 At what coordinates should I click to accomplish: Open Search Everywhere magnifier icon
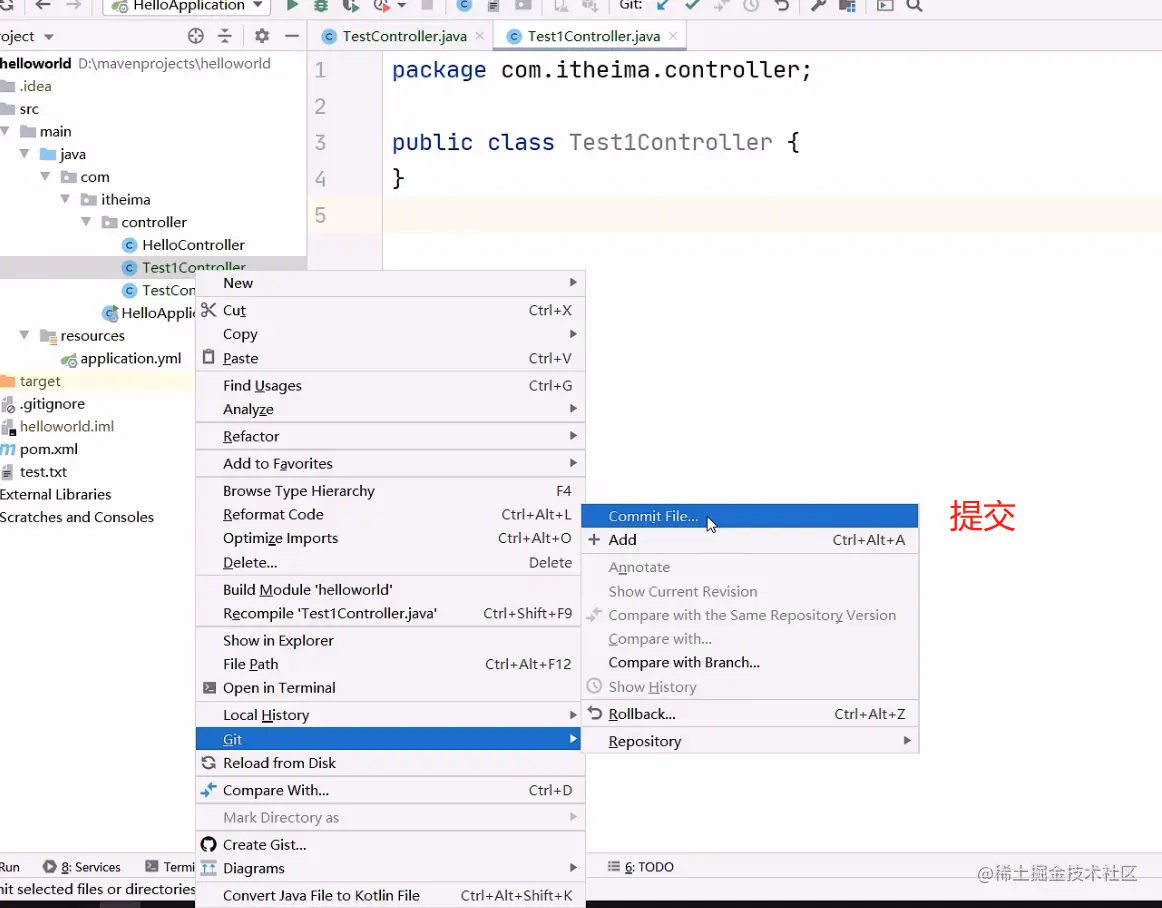(x=914, y=5)
